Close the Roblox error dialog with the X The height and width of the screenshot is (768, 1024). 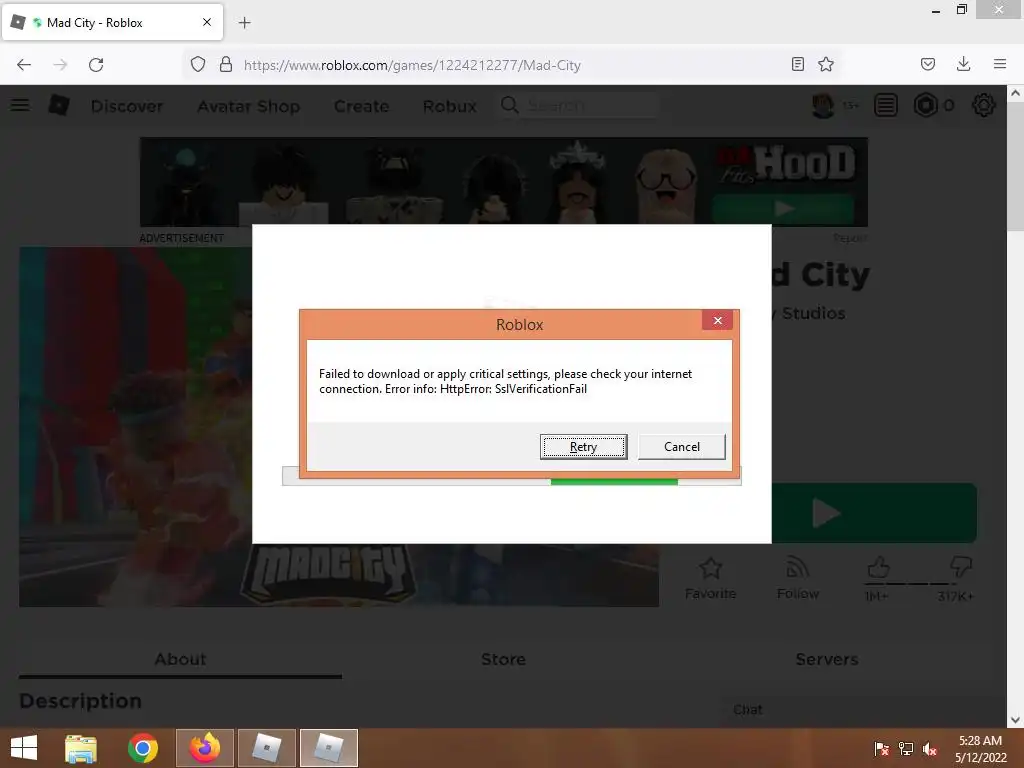(x=717, y=320)
